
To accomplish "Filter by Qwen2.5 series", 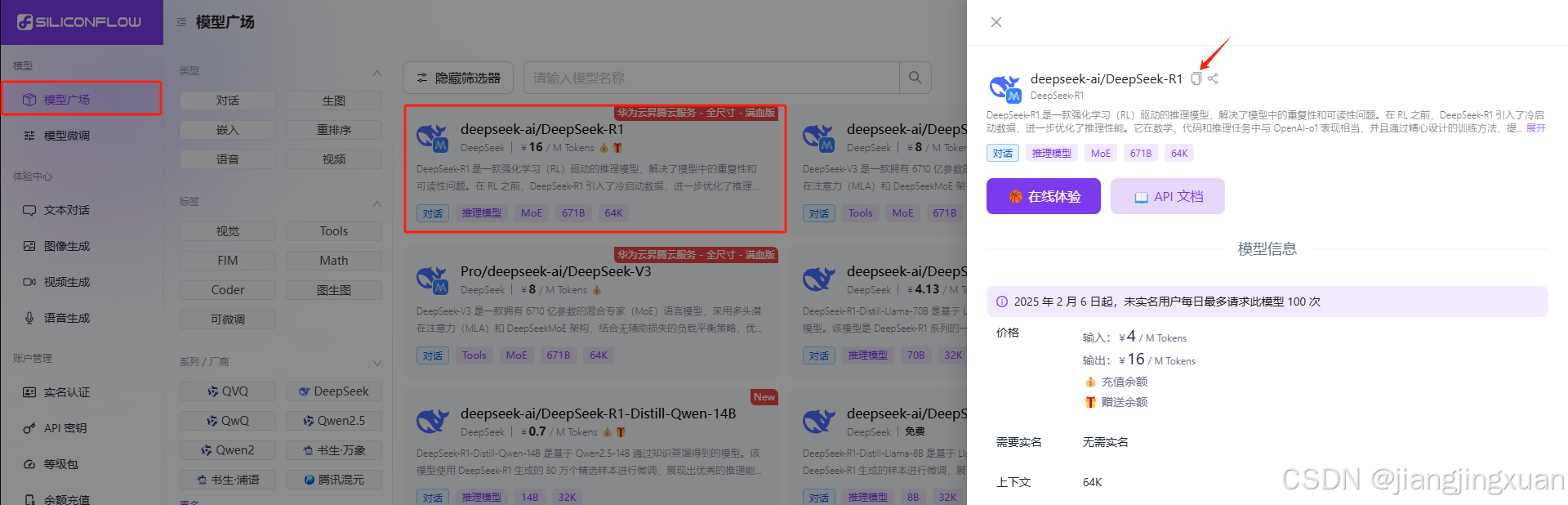I will (334, 421).
